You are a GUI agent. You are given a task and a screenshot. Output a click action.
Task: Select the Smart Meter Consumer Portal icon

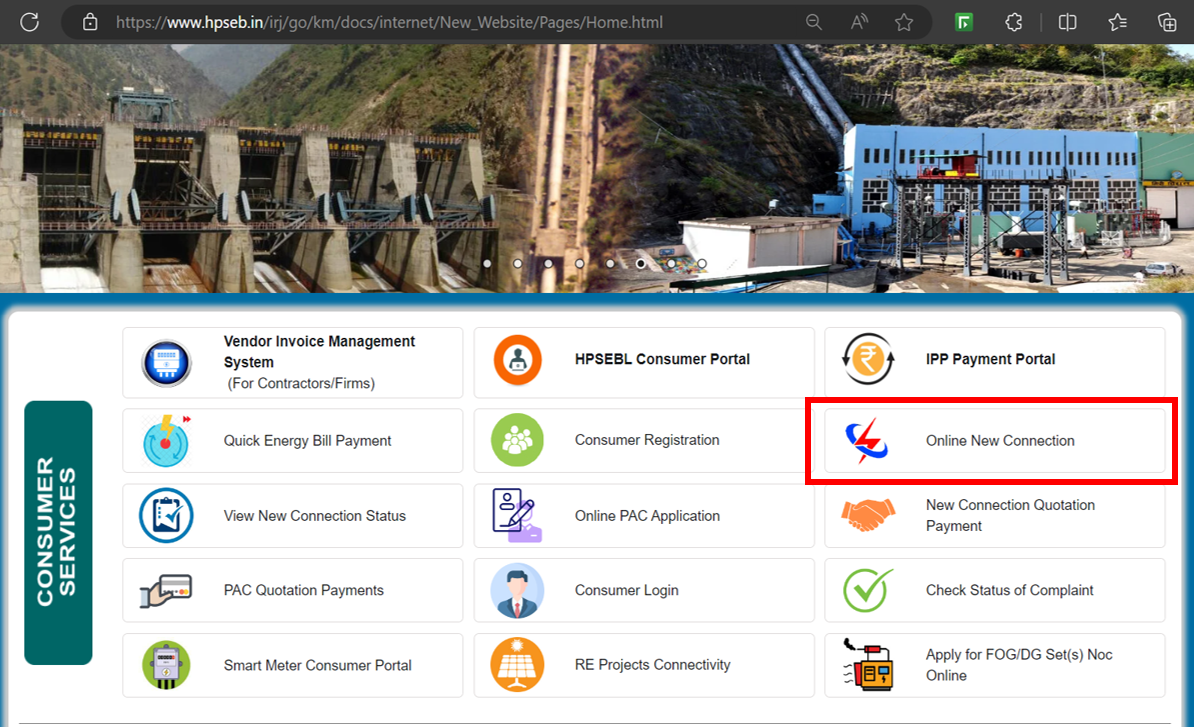click(x=166, y=665)
